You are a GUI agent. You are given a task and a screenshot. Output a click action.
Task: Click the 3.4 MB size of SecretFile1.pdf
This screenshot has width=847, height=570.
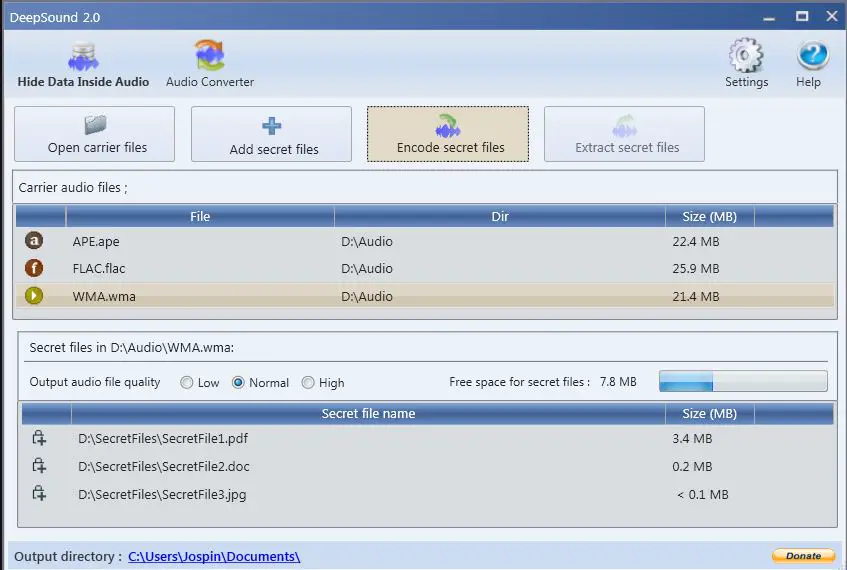pos(692,439)
